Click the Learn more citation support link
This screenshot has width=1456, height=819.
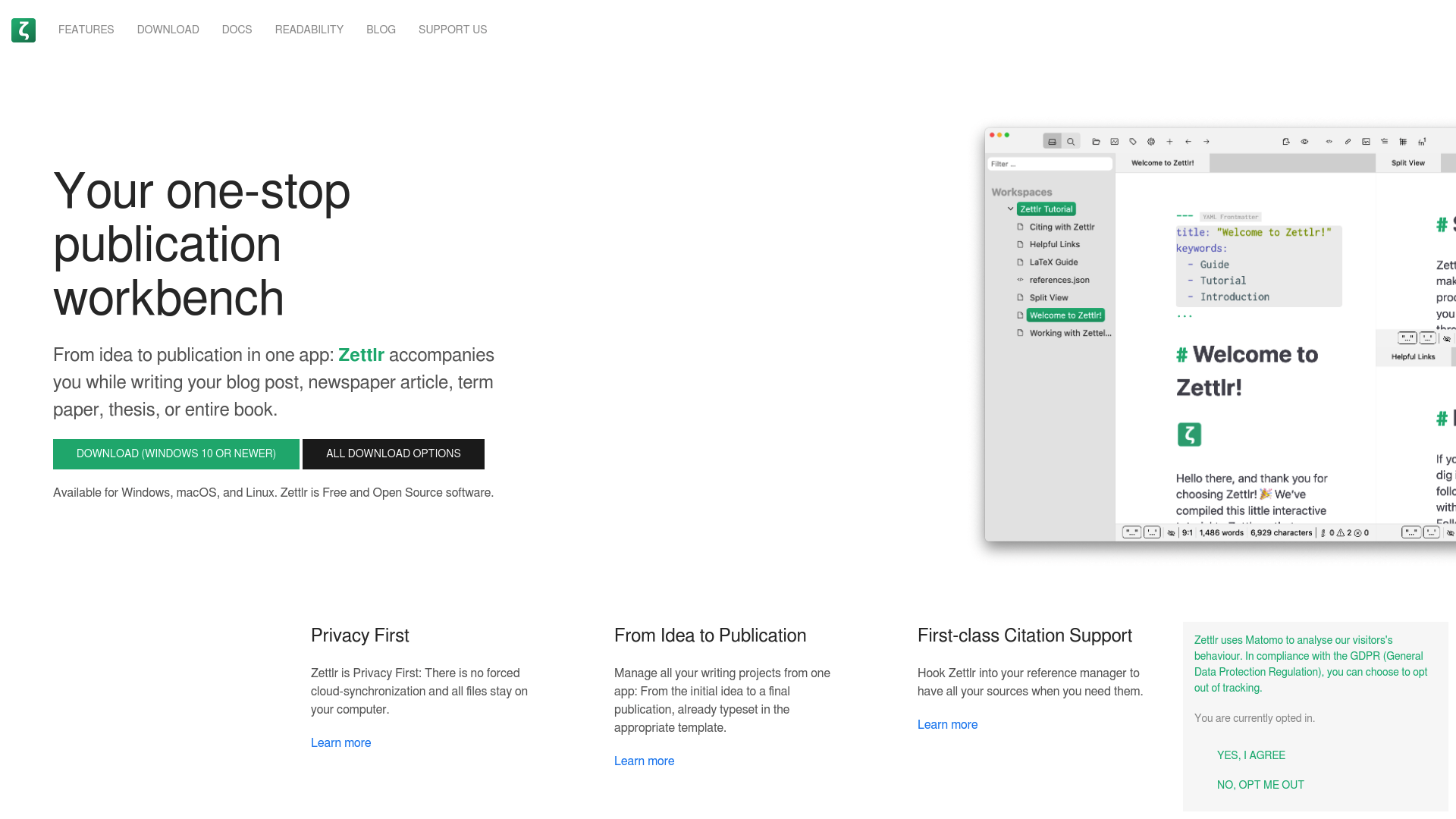click(947, 724)
